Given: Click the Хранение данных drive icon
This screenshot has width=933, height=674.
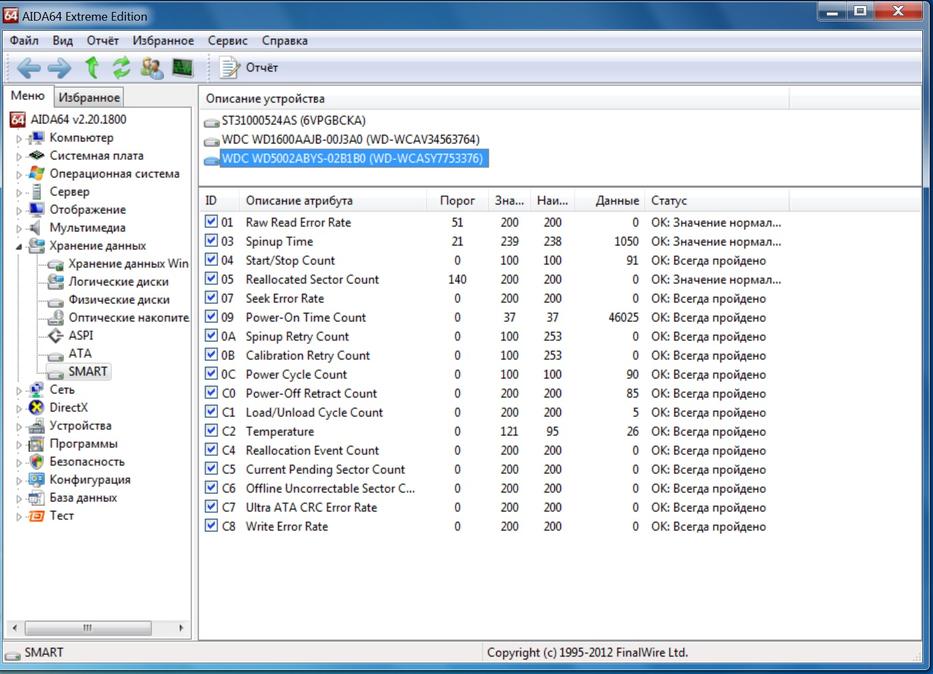Looking at the screenshot, I should [37, 246].
